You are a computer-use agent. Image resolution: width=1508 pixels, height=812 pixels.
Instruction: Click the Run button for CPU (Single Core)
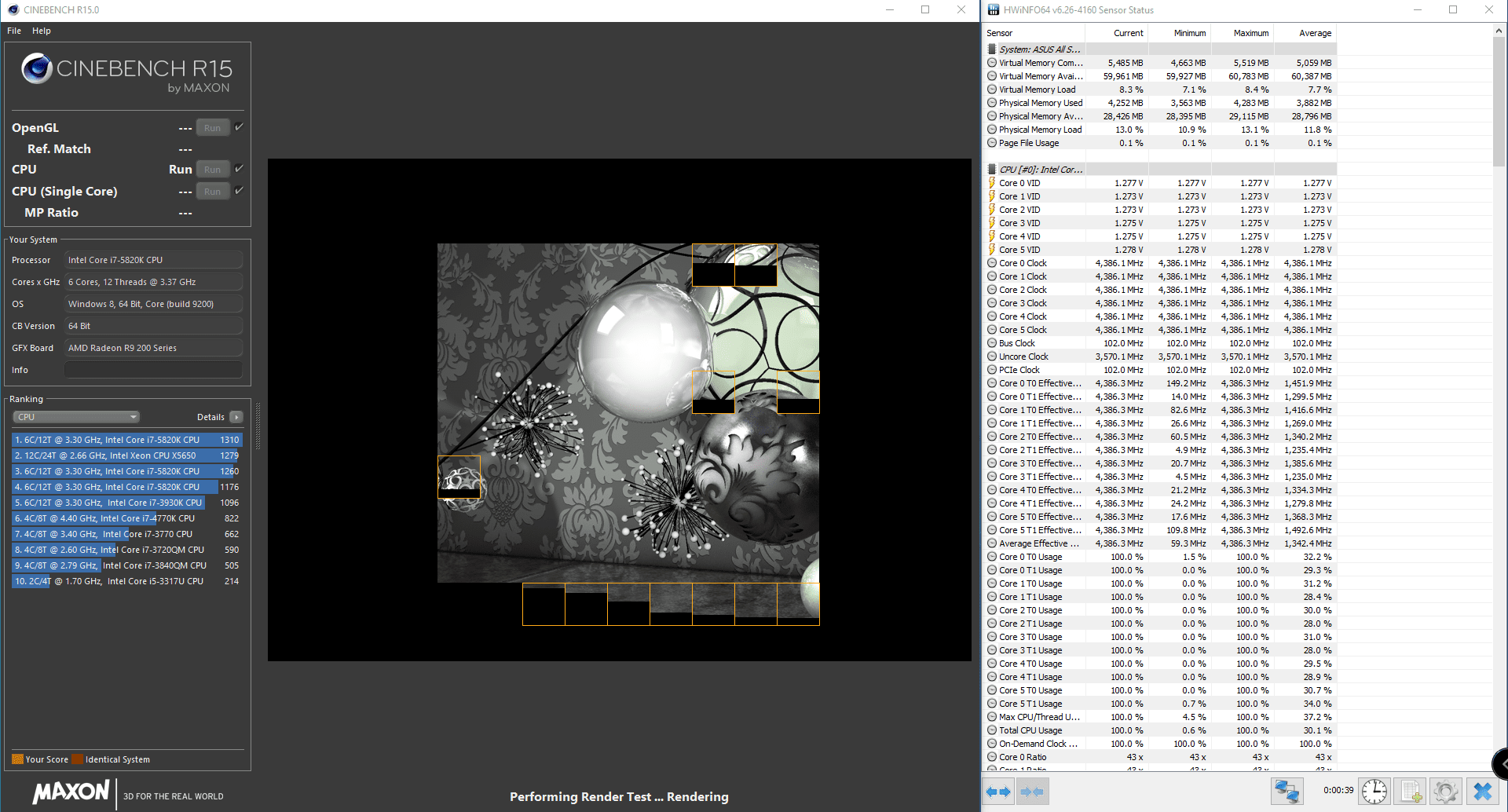click(x=213, y=192)
